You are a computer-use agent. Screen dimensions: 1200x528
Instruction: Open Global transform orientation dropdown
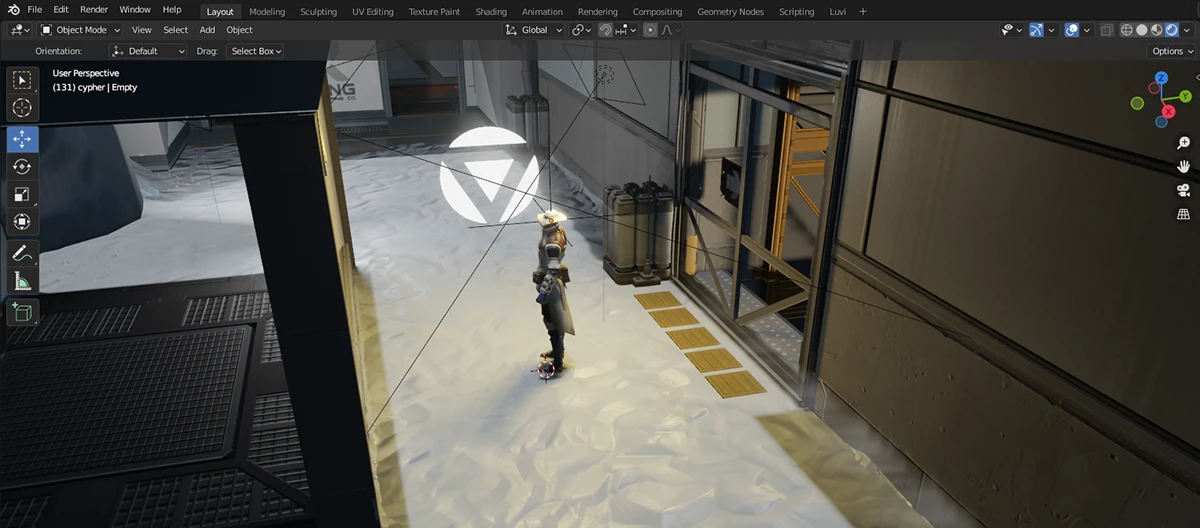tap(534, 30)
